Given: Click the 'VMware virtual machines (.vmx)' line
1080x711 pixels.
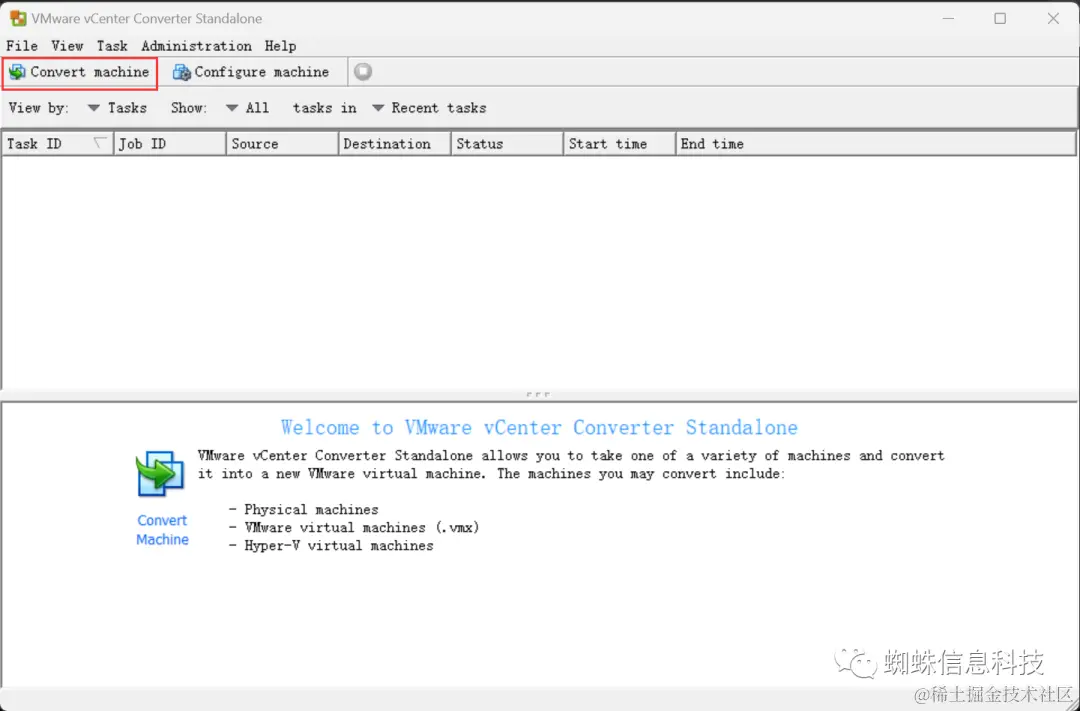Looking at the screenshot, I should (354, 528).
